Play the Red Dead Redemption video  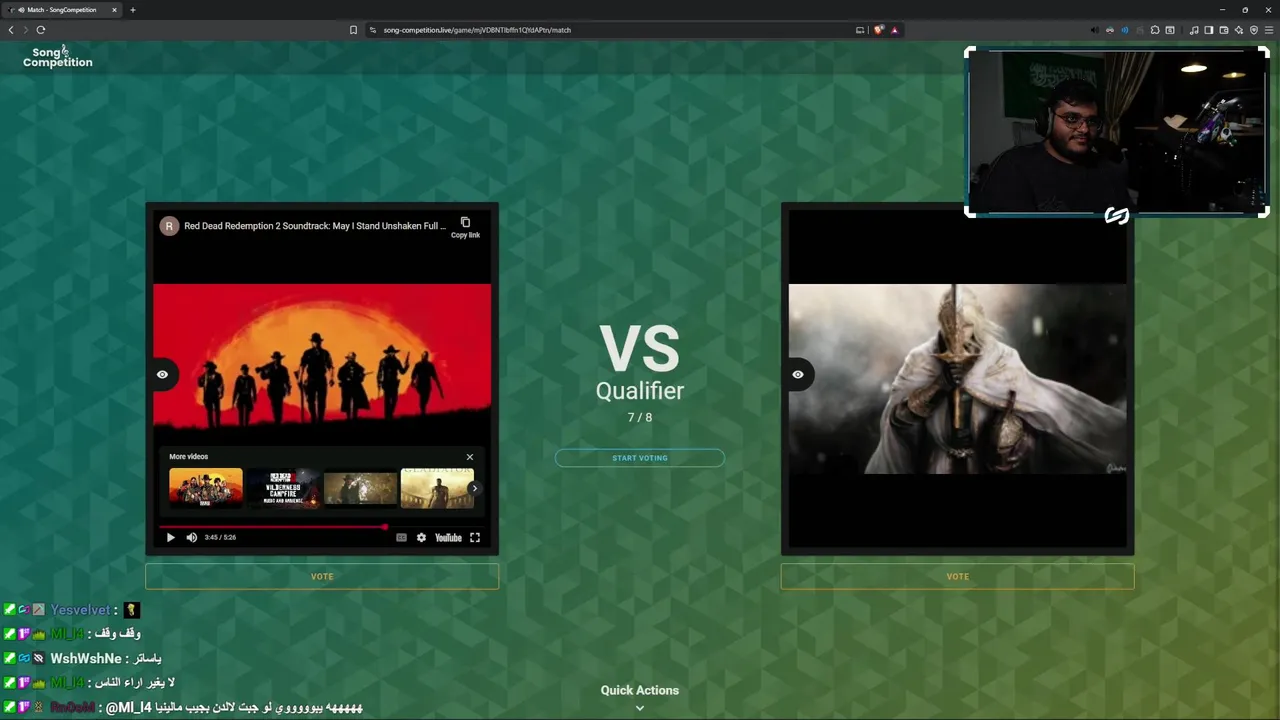pos(170,538)
